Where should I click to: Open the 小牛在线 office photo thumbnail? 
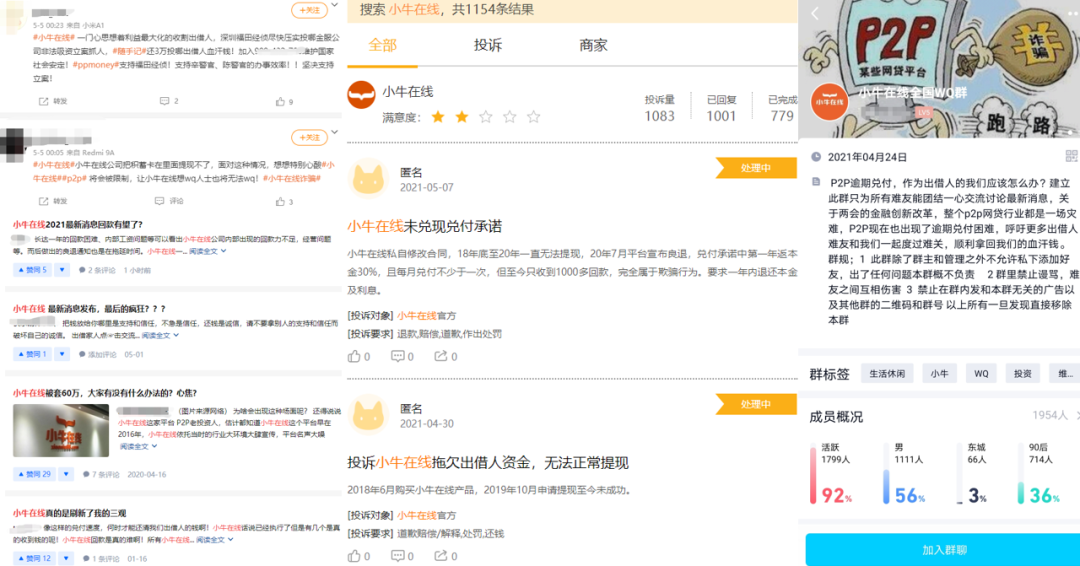point(59,431)
